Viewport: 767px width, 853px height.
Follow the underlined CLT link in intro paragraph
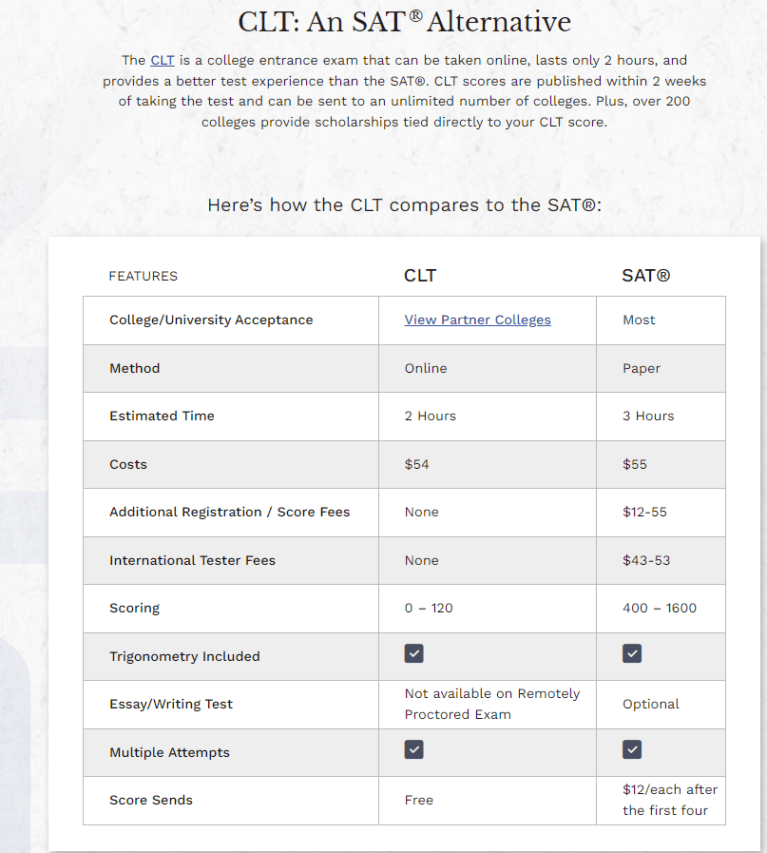point(162,61)
